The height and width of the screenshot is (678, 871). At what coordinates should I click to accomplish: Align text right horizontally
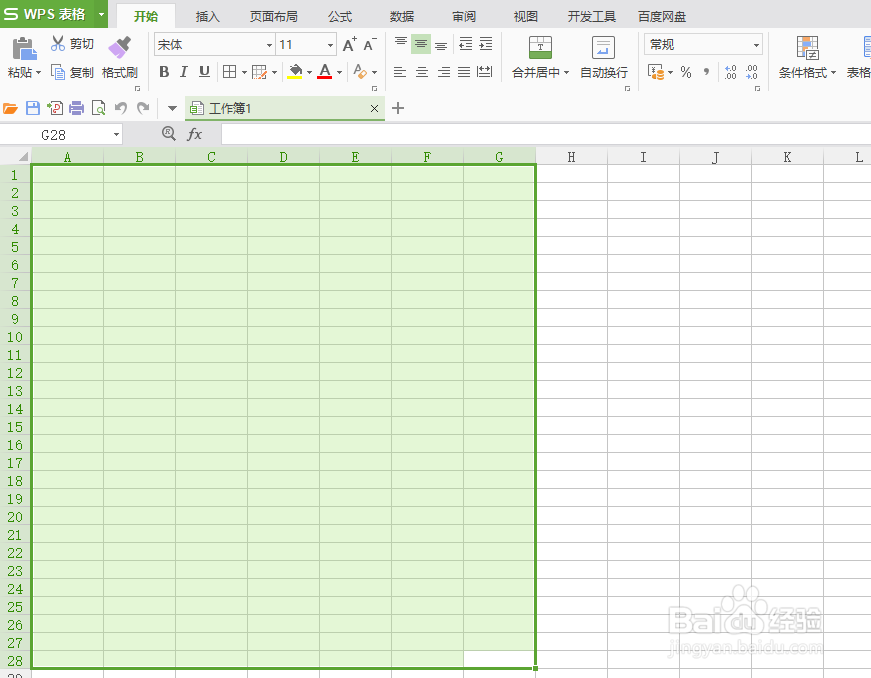(x=443, y=72)
